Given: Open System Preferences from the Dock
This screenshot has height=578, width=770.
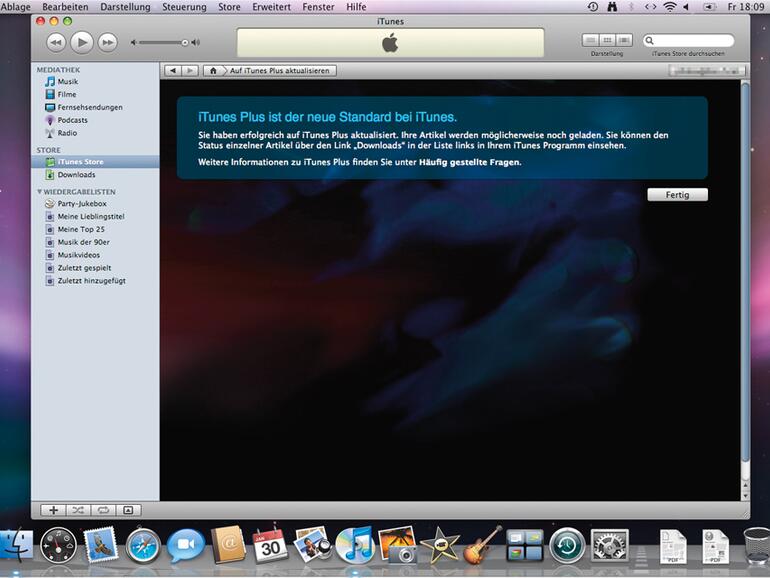Looking at the screenshot, I should tap(609, 545).
